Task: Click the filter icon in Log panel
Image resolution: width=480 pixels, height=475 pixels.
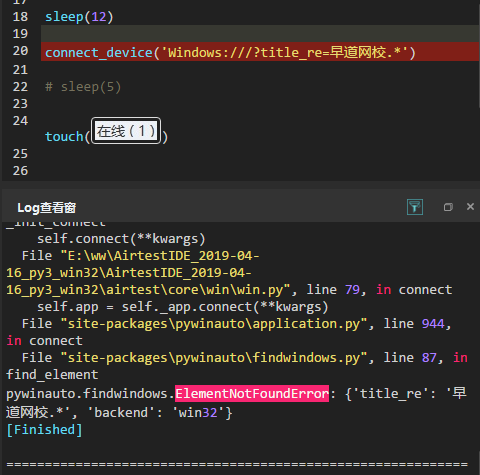Action: pyautogui.click(x=415, y=207)
